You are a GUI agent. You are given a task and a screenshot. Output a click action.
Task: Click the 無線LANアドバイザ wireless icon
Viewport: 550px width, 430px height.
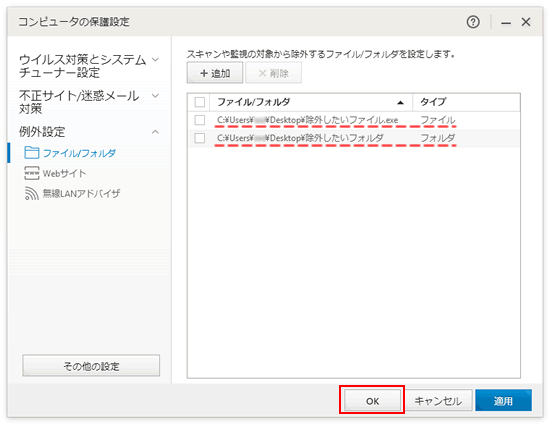point(32,193)
